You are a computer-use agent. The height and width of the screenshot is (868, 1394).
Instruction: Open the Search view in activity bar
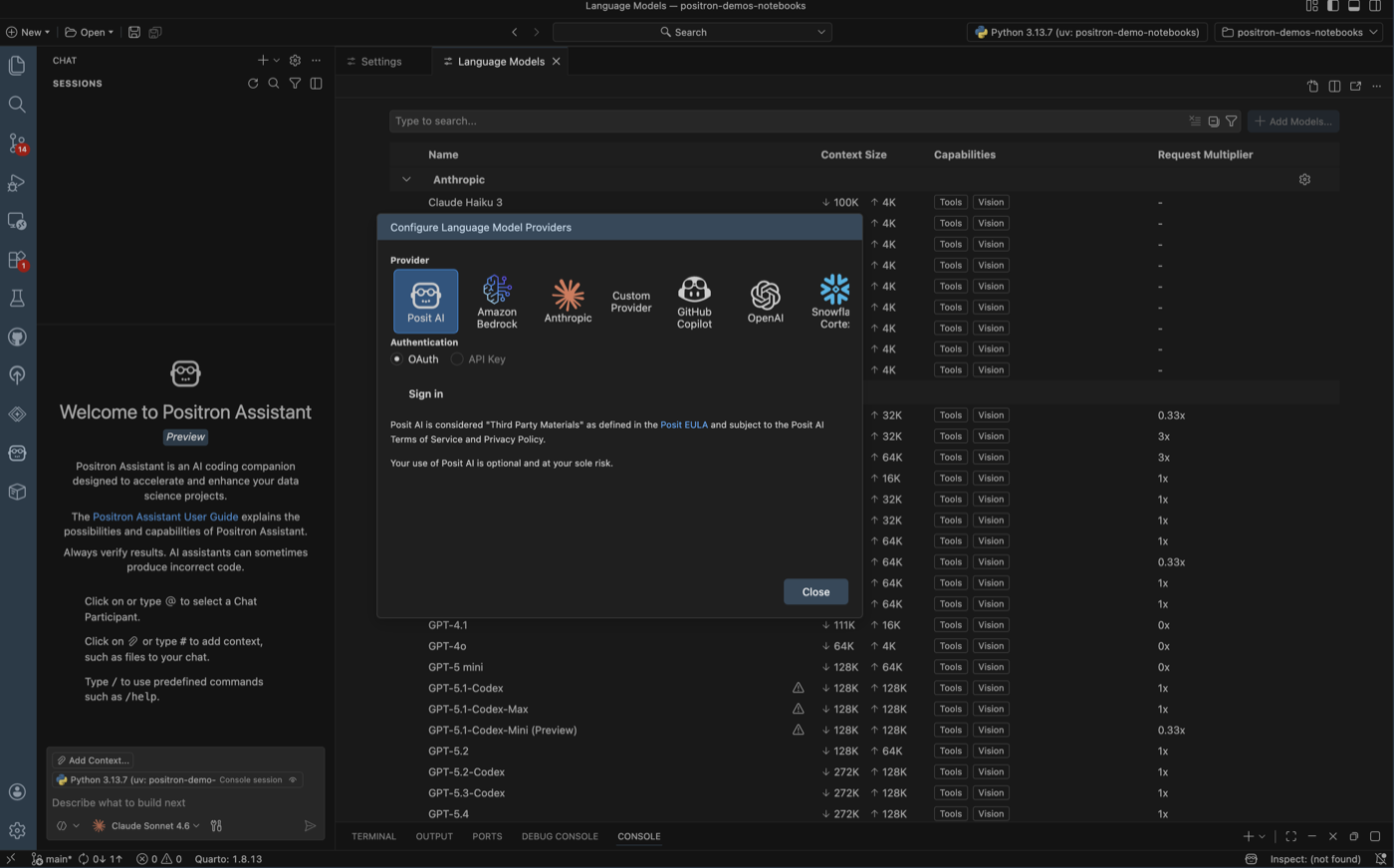[x=17, y=105]
